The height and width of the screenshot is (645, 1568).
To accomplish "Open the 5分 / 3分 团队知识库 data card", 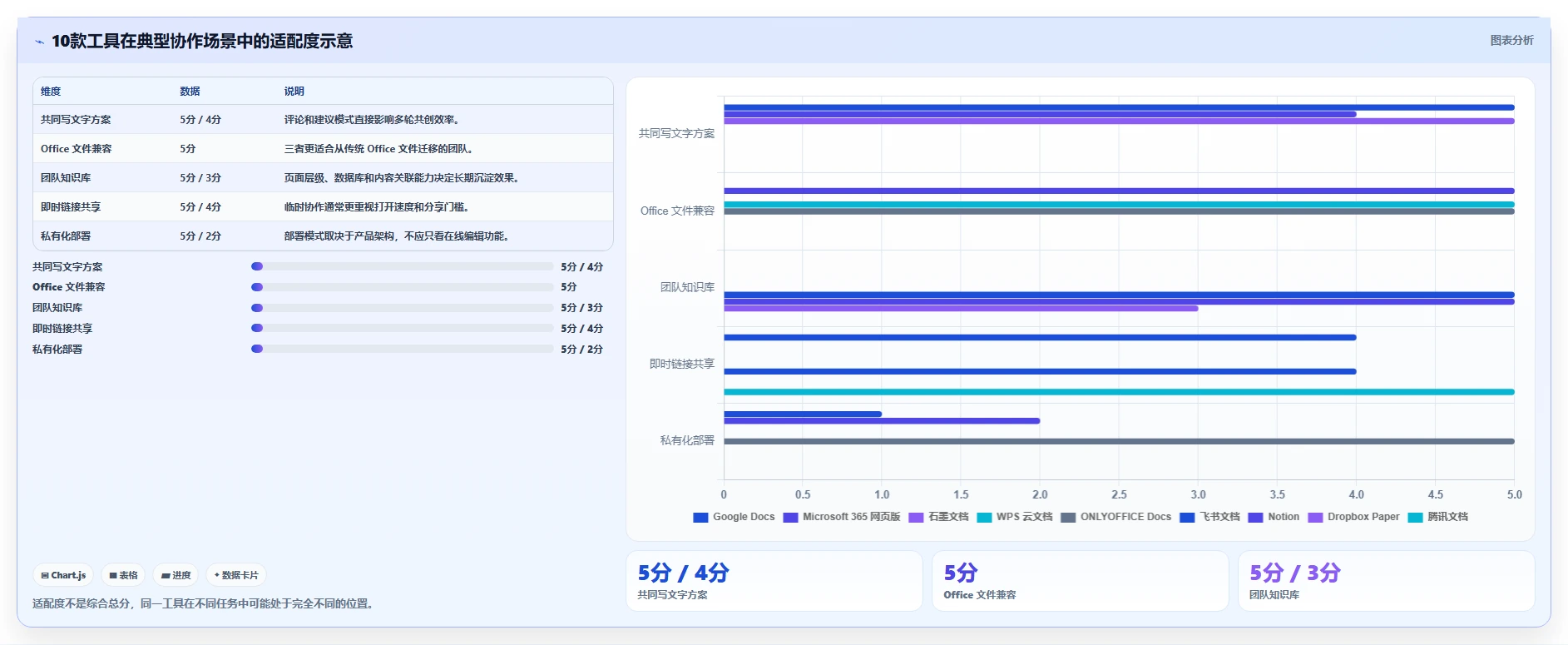I will [1386, 581].
